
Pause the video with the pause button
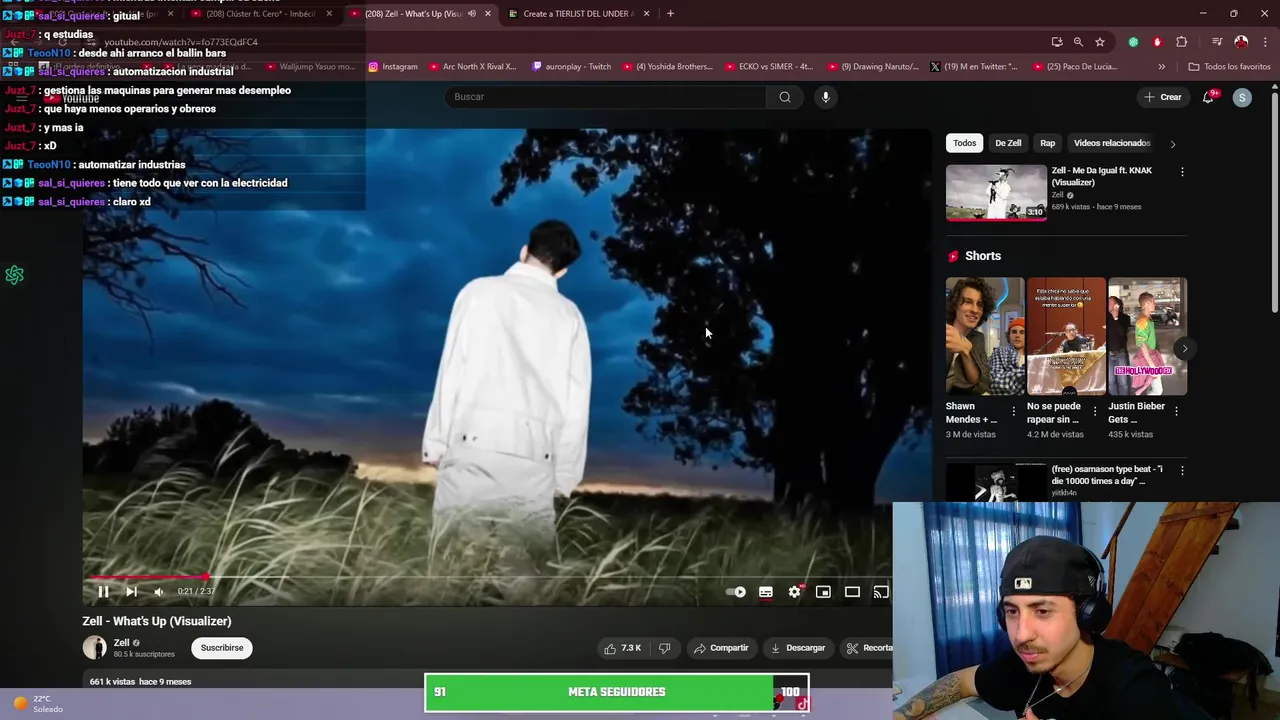point(103,592)
